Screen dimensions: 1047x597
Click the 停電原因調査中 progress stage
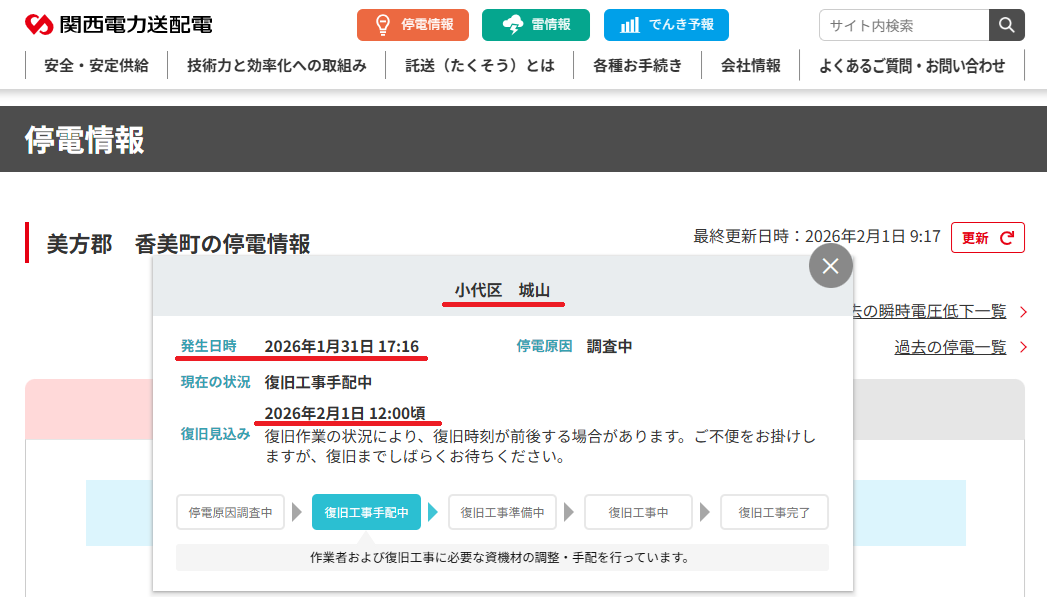click(x=230, y=511)
